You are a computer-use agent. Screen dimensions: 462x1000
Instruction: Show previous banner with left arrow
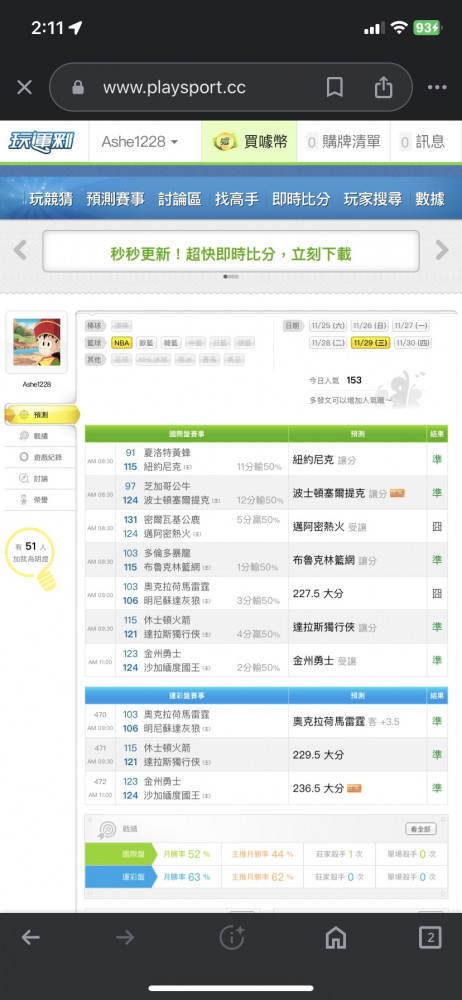pyautogui.click(x=20, y=250)
